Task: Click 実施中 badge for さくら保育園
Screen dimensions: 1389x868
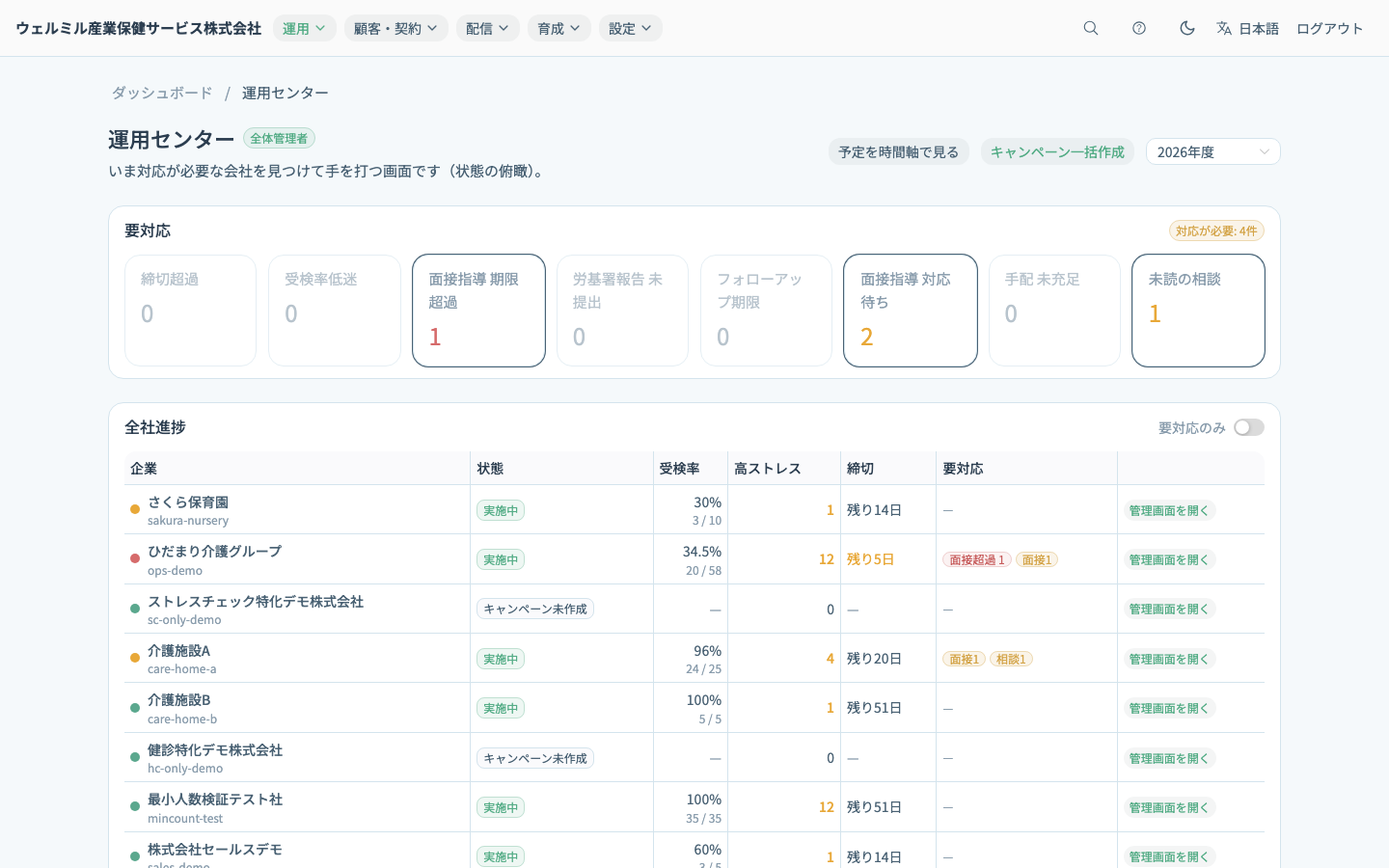Action: [x=501, y=510]
